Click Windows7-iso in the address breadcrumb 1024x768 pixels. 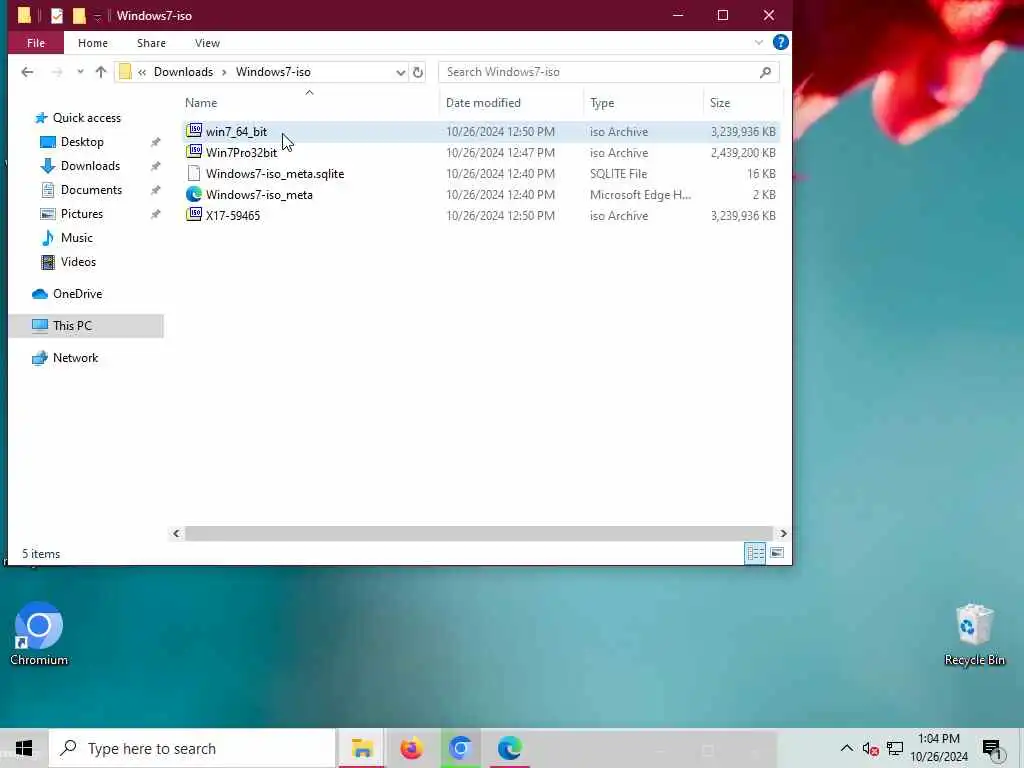(x=273, y=72)
